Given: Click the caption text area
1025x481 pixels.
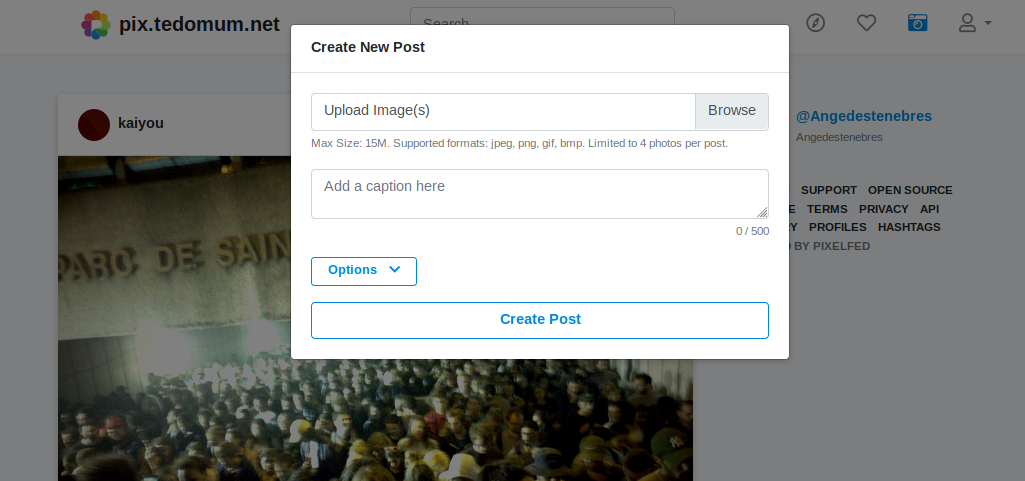Looking at the screenshot, I should (539, 194).
